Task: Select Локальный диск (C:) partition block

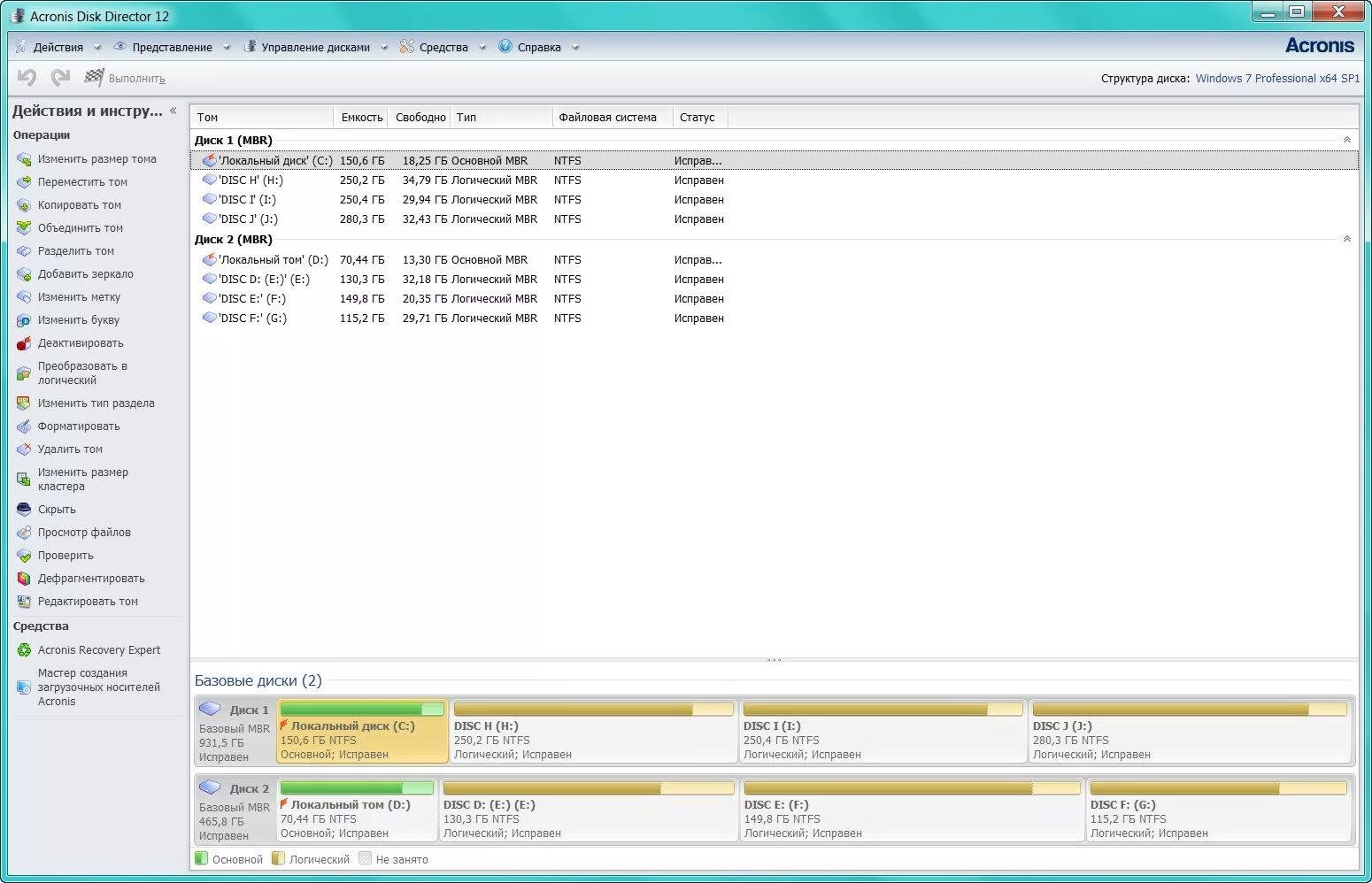Action: tap(363, 731)
